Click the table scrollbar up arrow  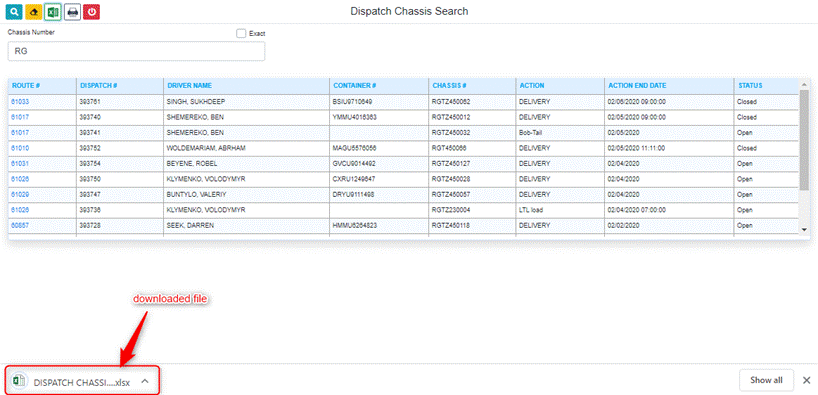point(804,84)
